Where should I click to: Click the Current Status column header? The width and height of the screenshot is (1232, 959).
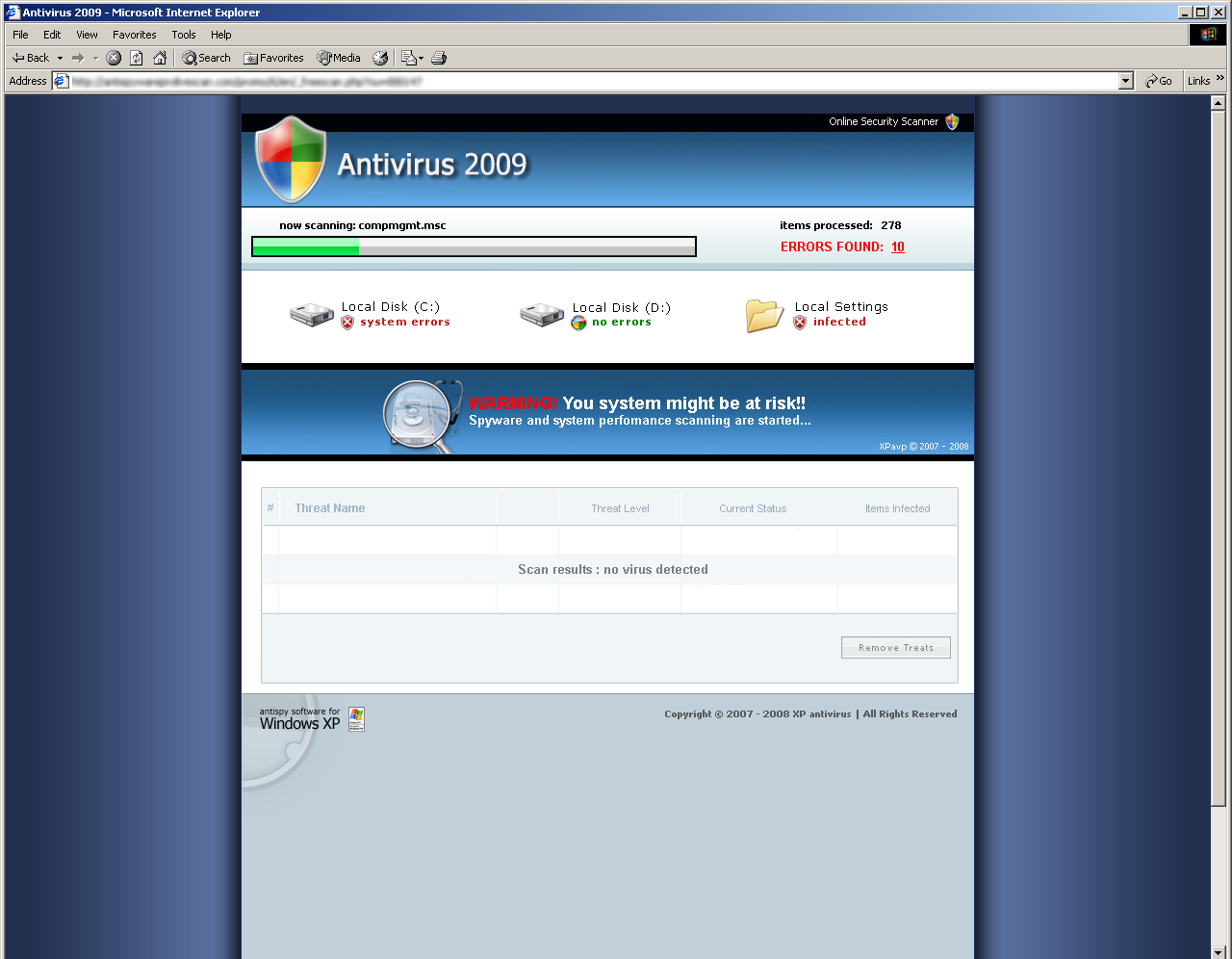click(753, 508)
